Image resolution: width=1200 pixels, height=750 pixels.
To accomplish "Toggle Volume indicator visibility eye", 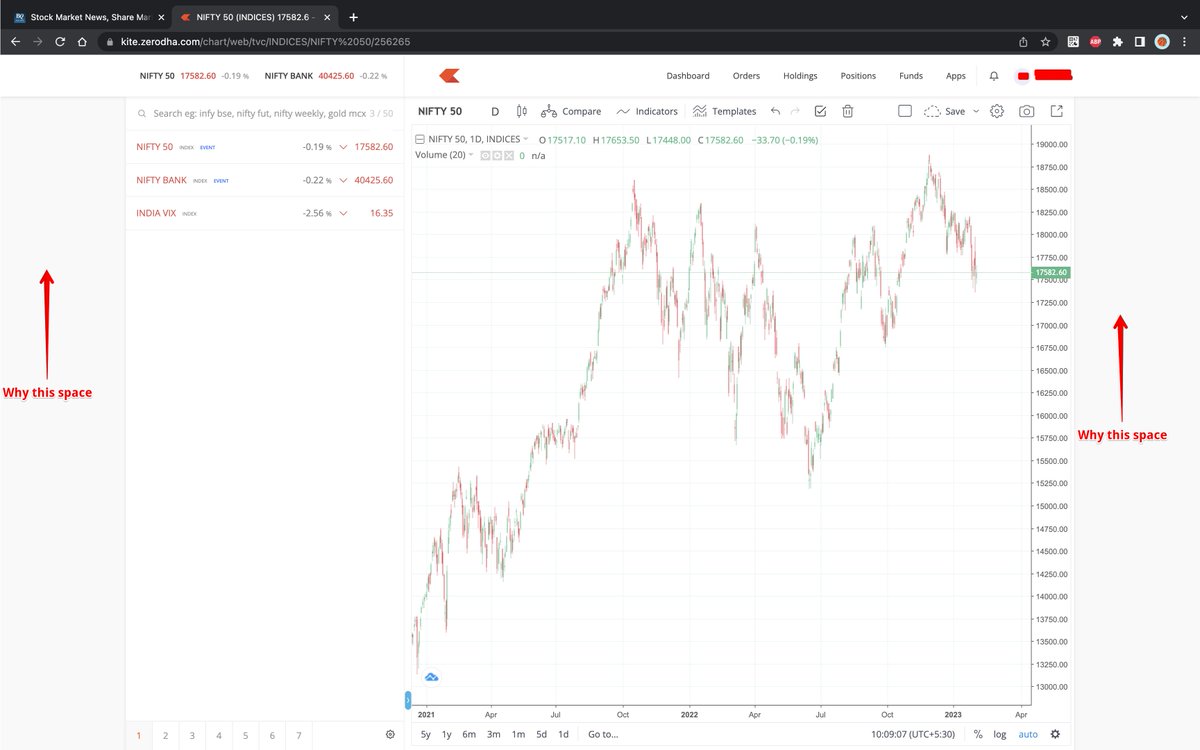I will coord(486,156).
